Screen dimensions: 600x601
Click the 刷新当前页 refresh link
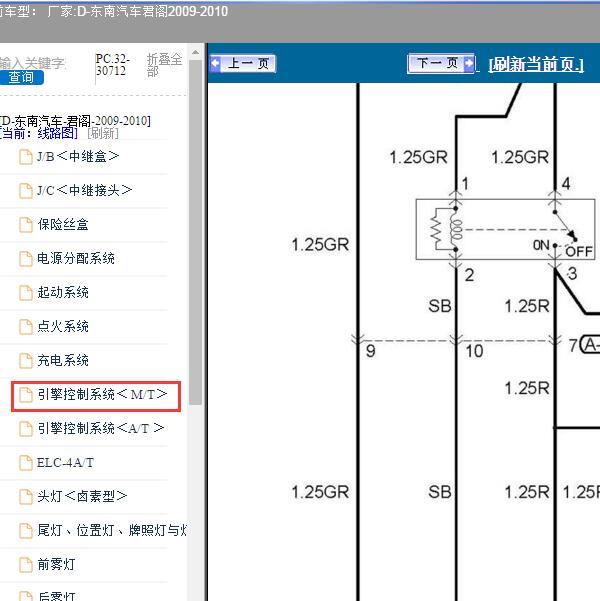[536, 64]
